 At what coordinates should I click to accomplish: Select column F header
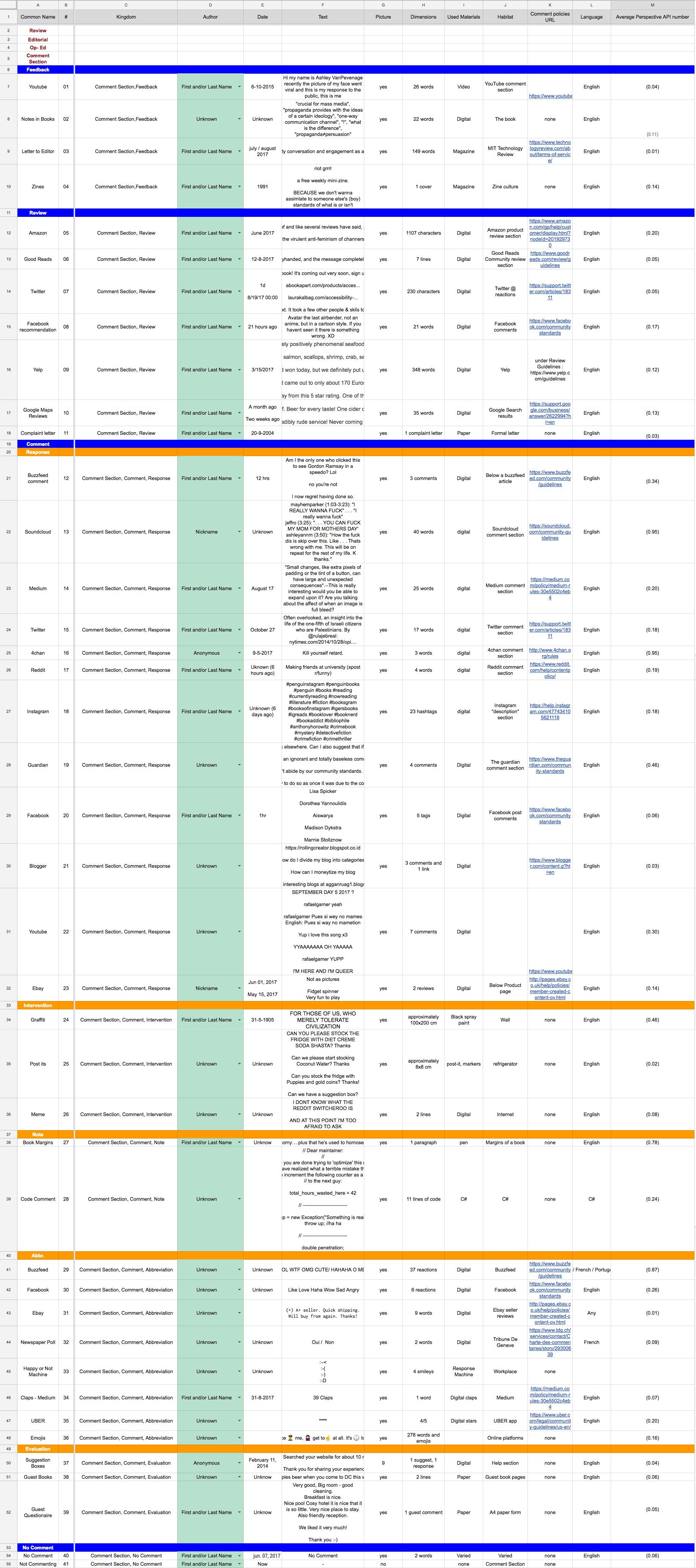tap(323, 5)
